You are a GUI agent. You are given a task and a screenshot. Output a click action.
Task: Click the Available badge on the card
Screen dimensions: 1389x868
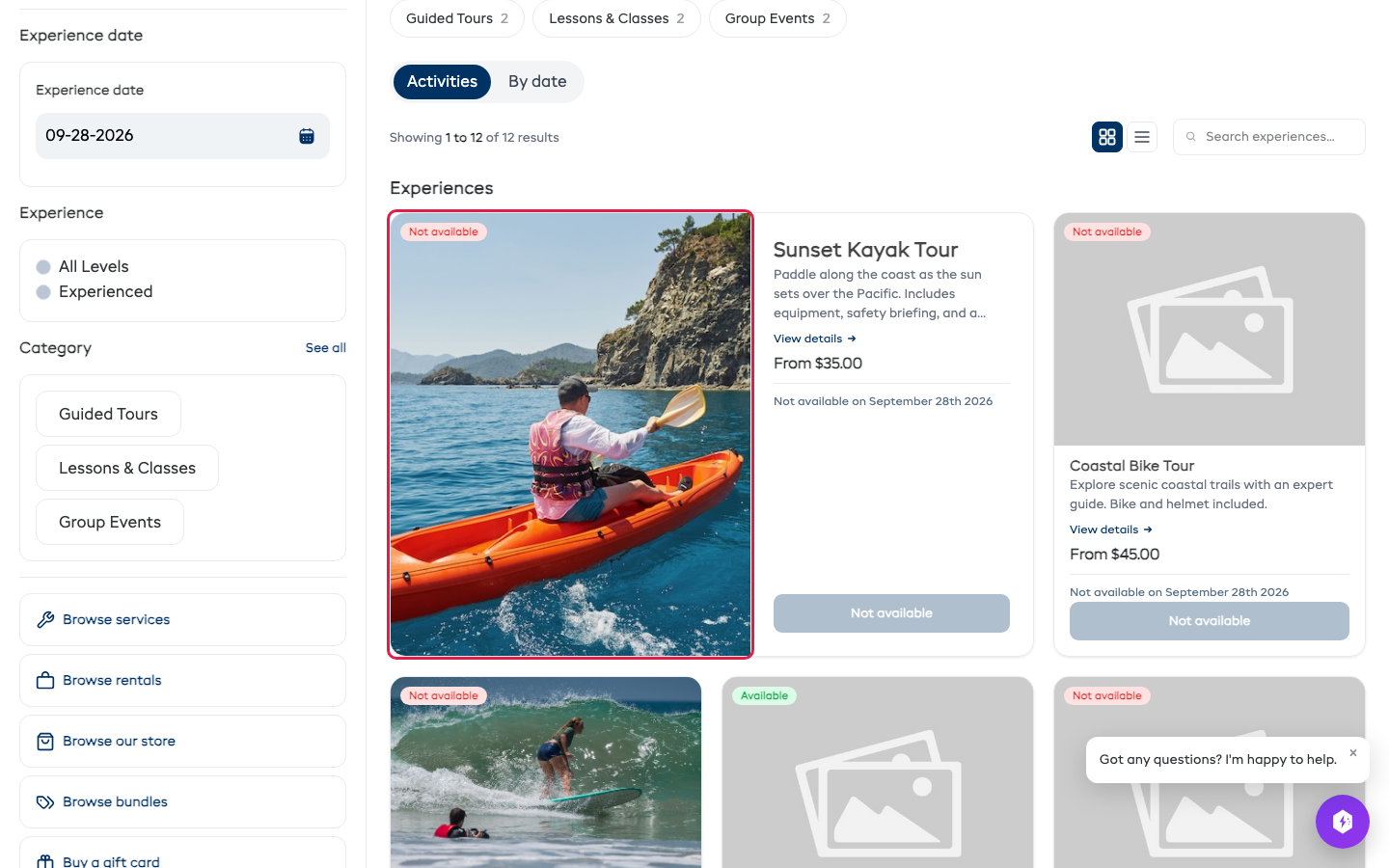click(x=764, y=695)
